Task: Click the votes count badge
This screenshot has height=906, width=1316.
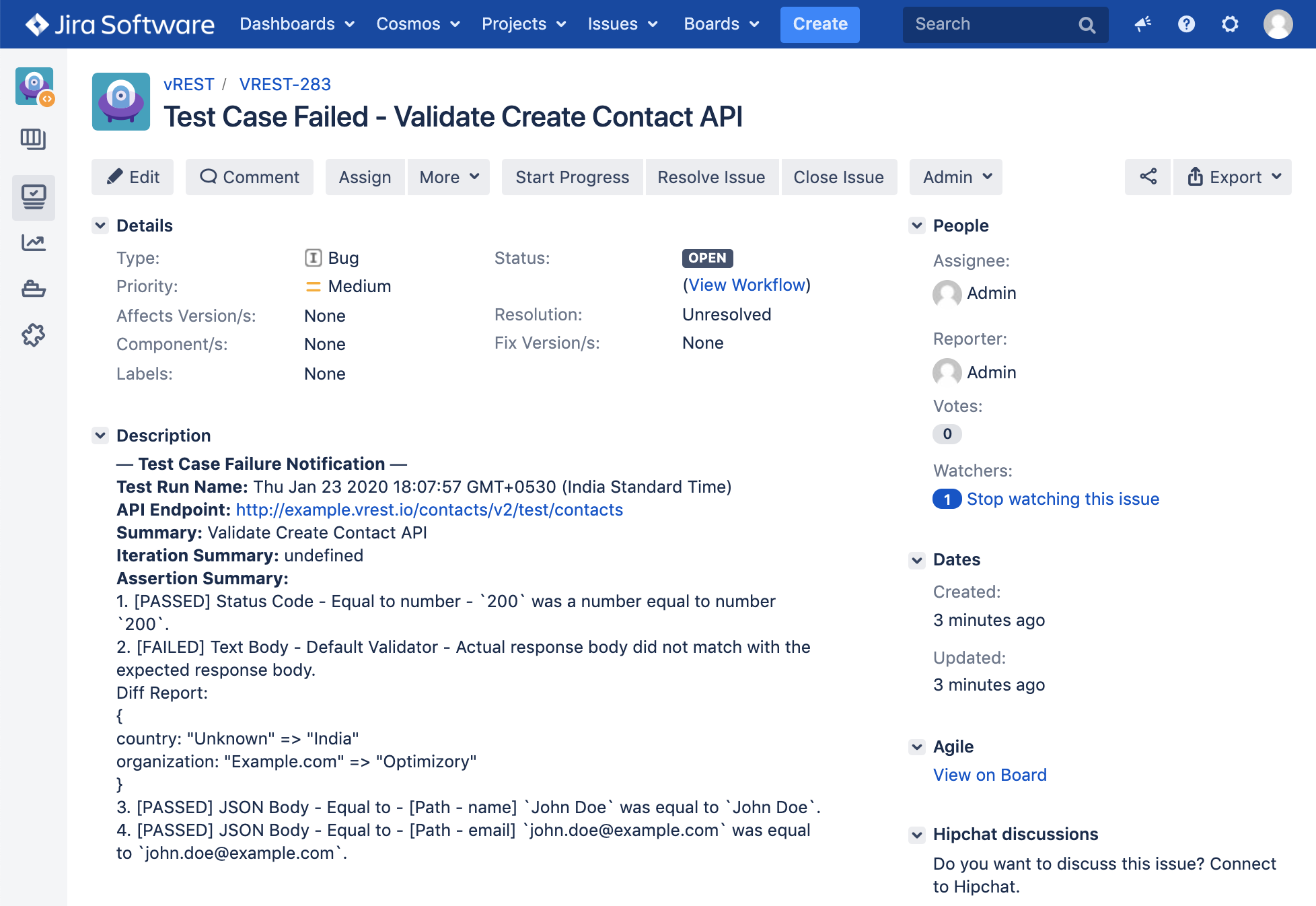Action: tap(947, 434)
